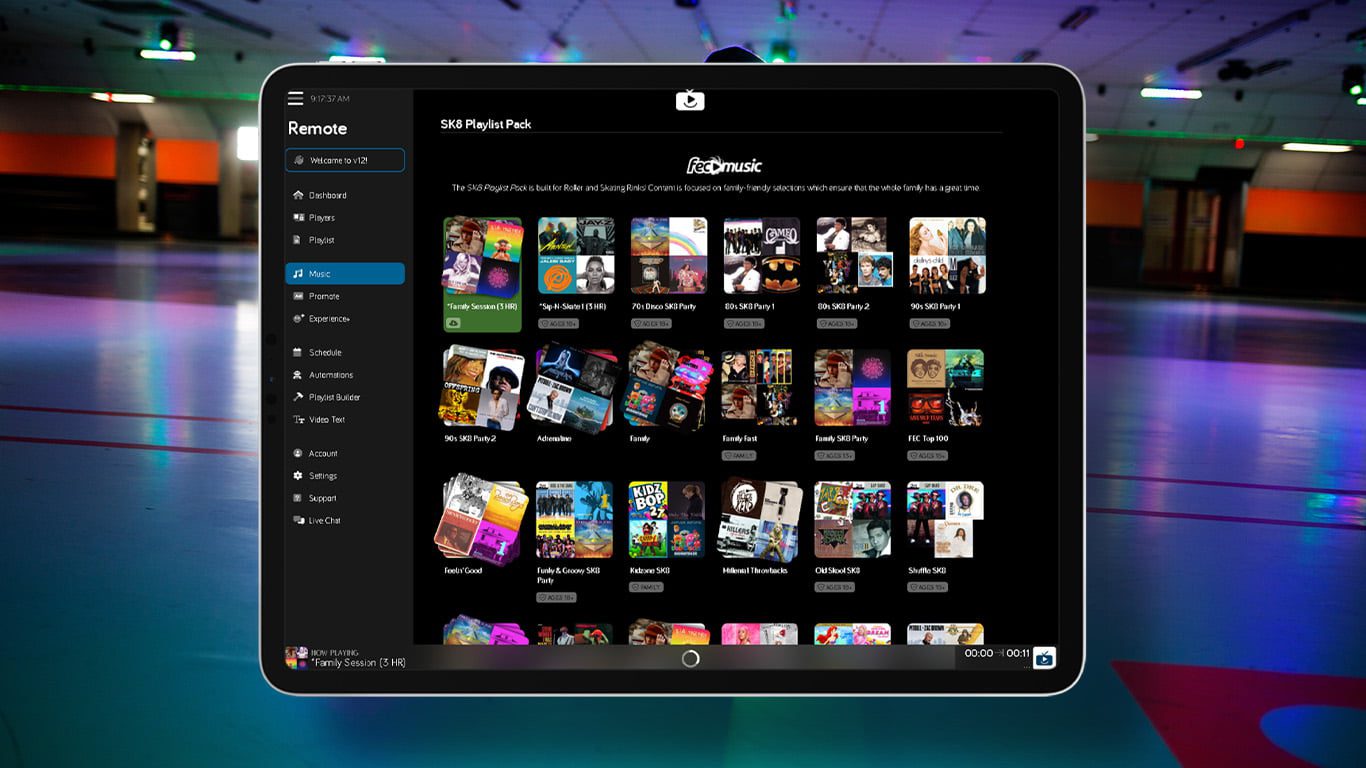This screenshot has height=768, width=1366.
Task: Click the TV logo icon at top center
Action: coord(690,99)
